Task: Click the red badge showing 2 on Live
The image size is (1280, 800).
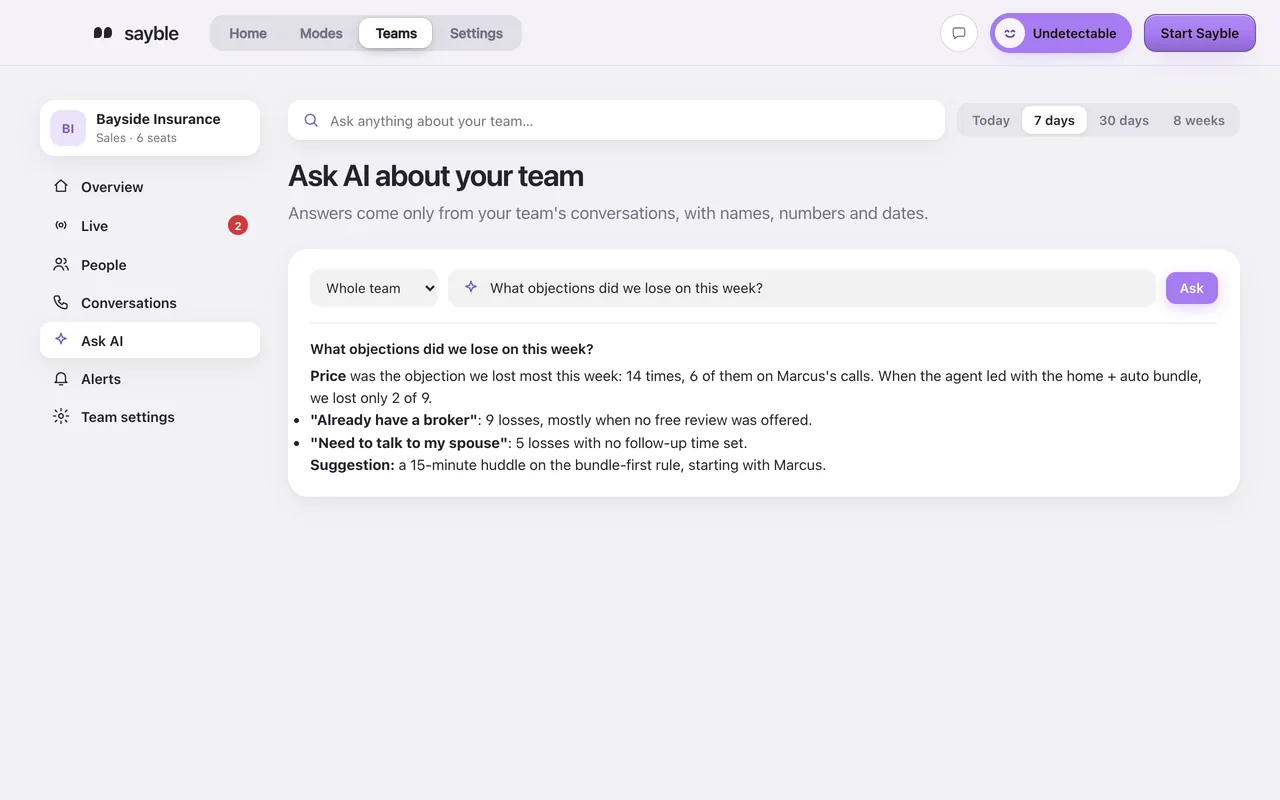Action: 238,226
